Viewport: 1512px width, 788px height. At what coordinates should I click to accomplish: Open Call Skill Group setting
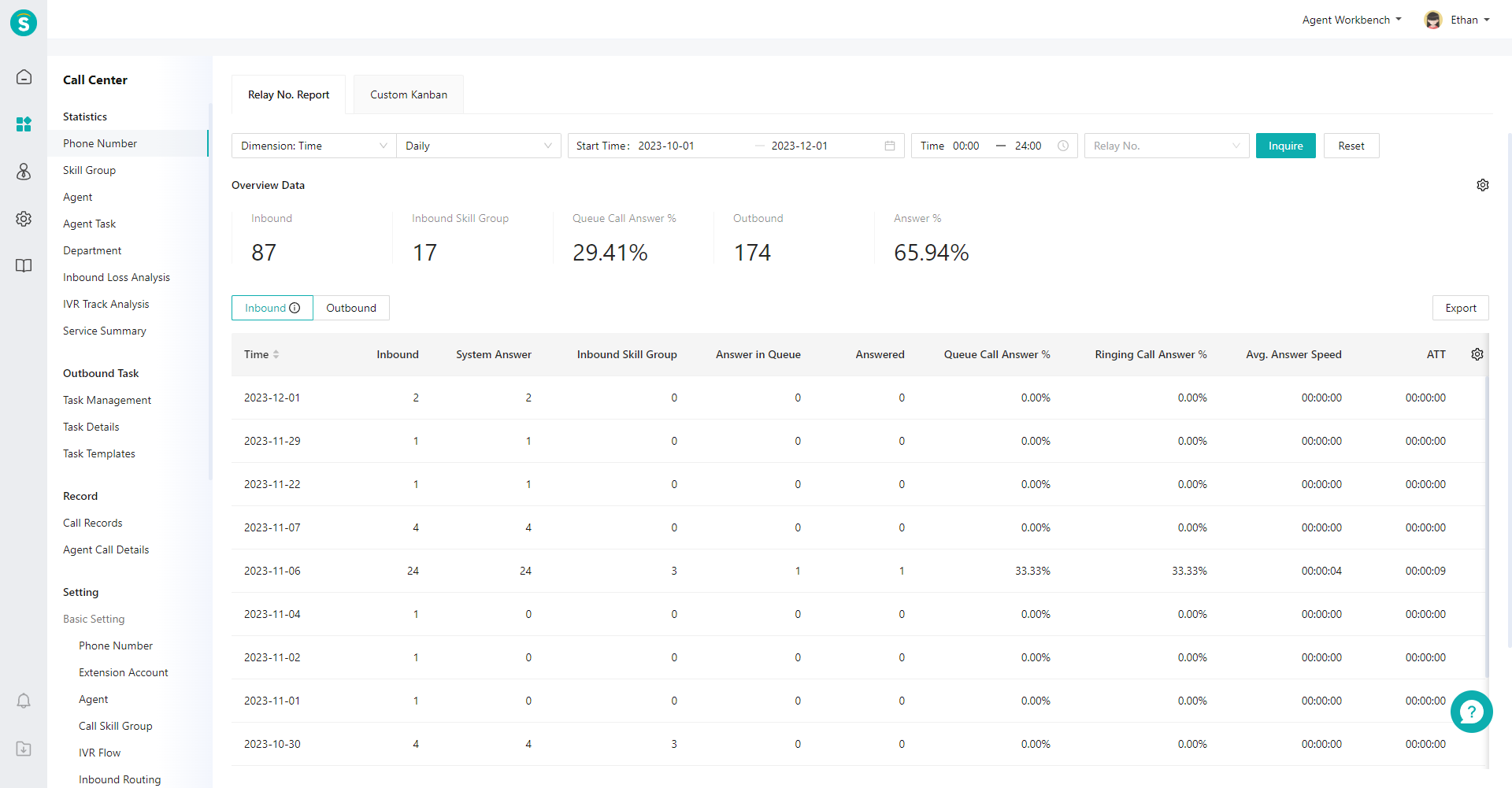pos(116,726)
